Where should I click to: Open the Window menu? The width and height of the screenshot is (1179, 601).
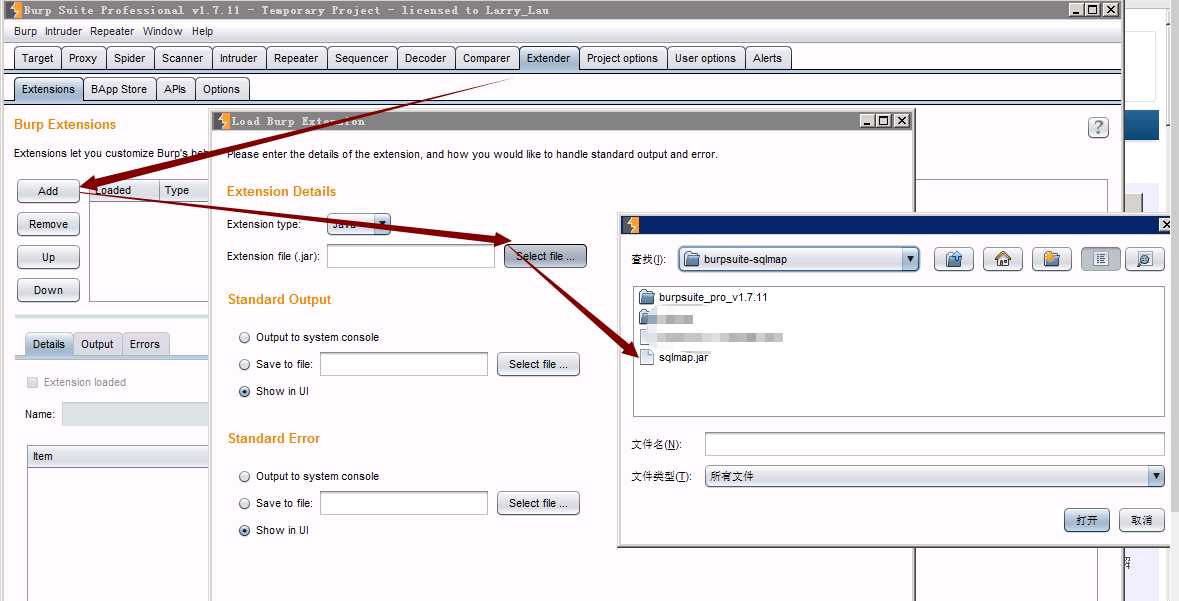(x=162, y=32)
